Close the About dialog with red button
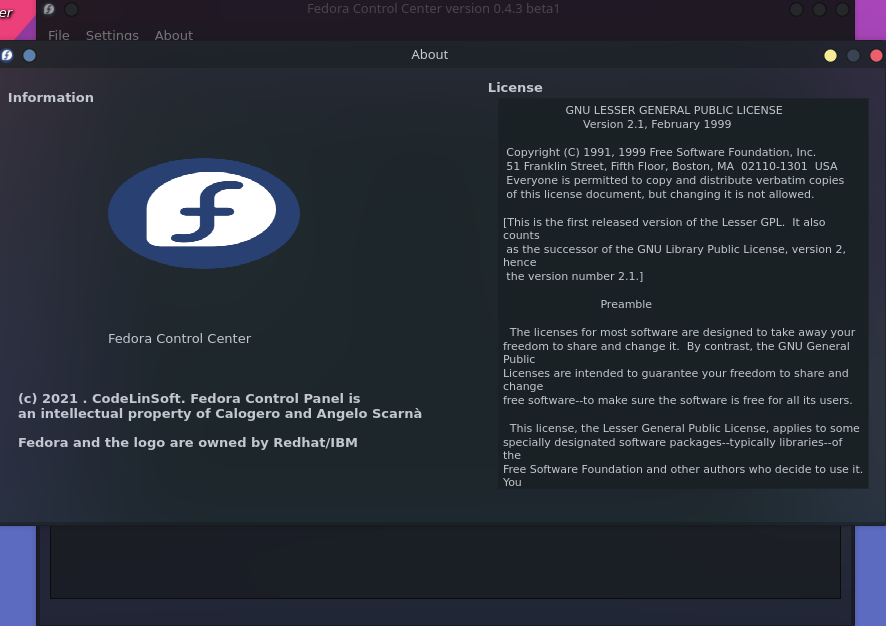The width and height of the screenshot is (886, 626). [x=876, y=55]
